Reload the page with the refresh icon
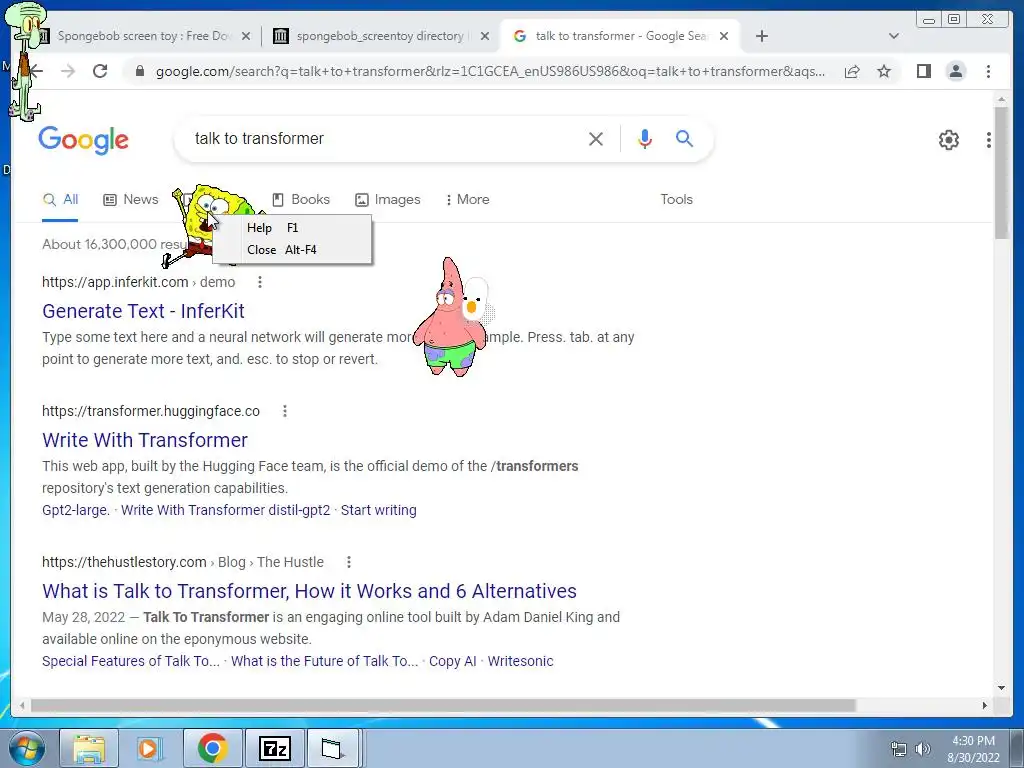Image resolution: width=1024 pixels, height=768 pixels. point(100,71)
